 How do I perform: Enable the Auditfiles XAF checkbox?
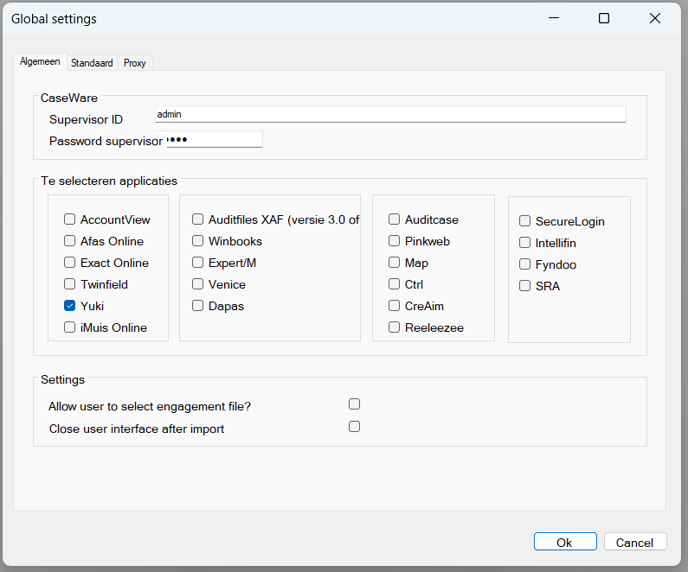[x=198, y=219]
